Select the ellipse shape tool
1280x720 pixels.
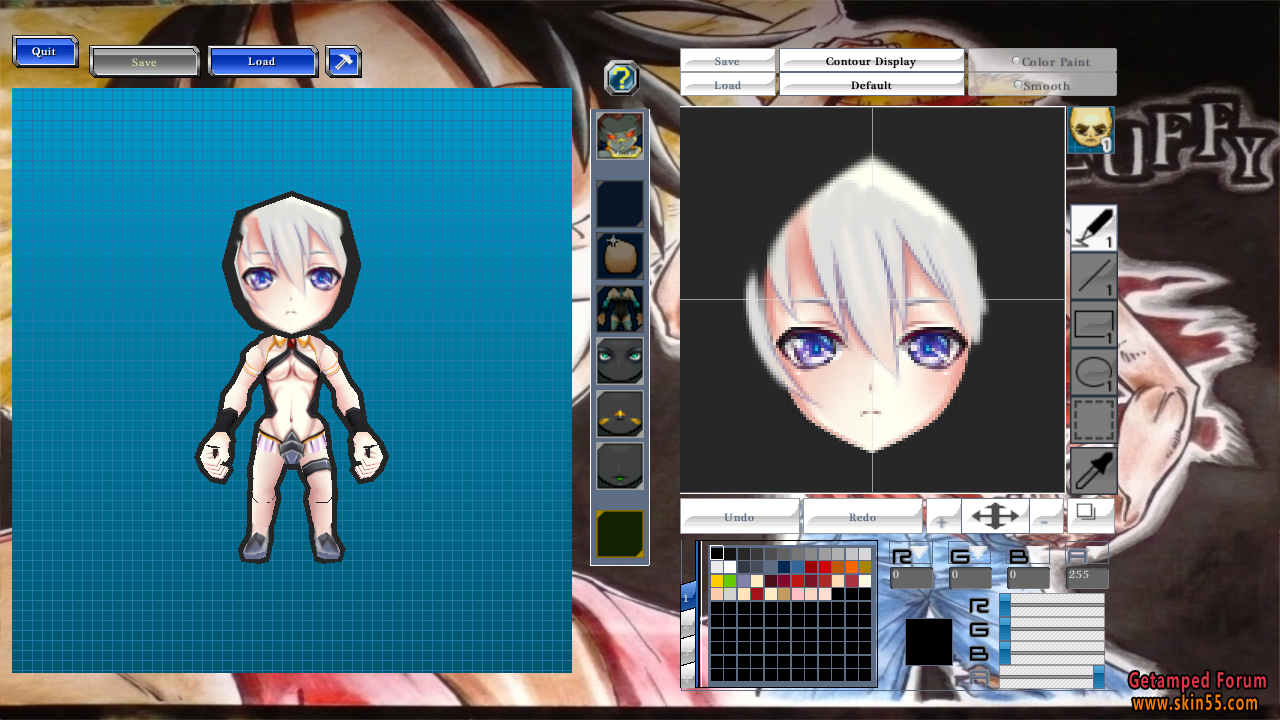click(x=1093, y=372)
